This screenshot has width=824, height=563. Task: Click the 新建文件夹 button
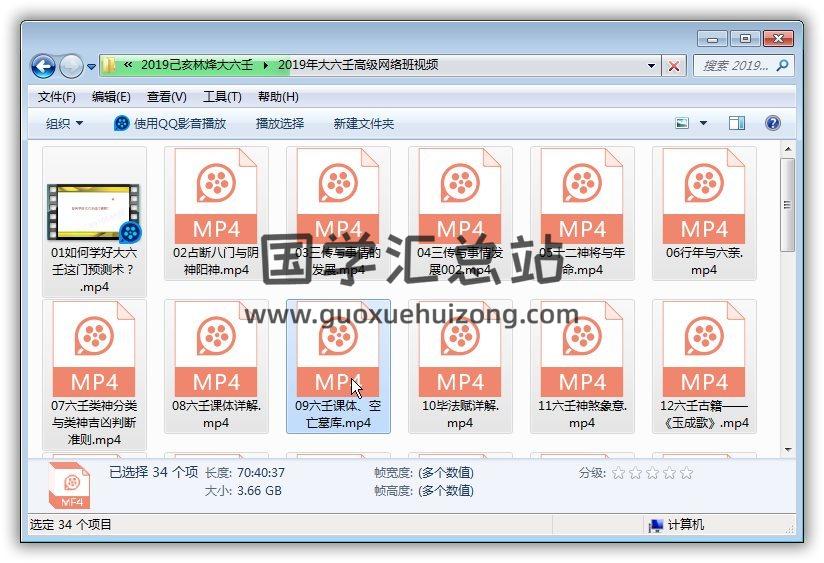pyautogui.click(x=363, y=123)
